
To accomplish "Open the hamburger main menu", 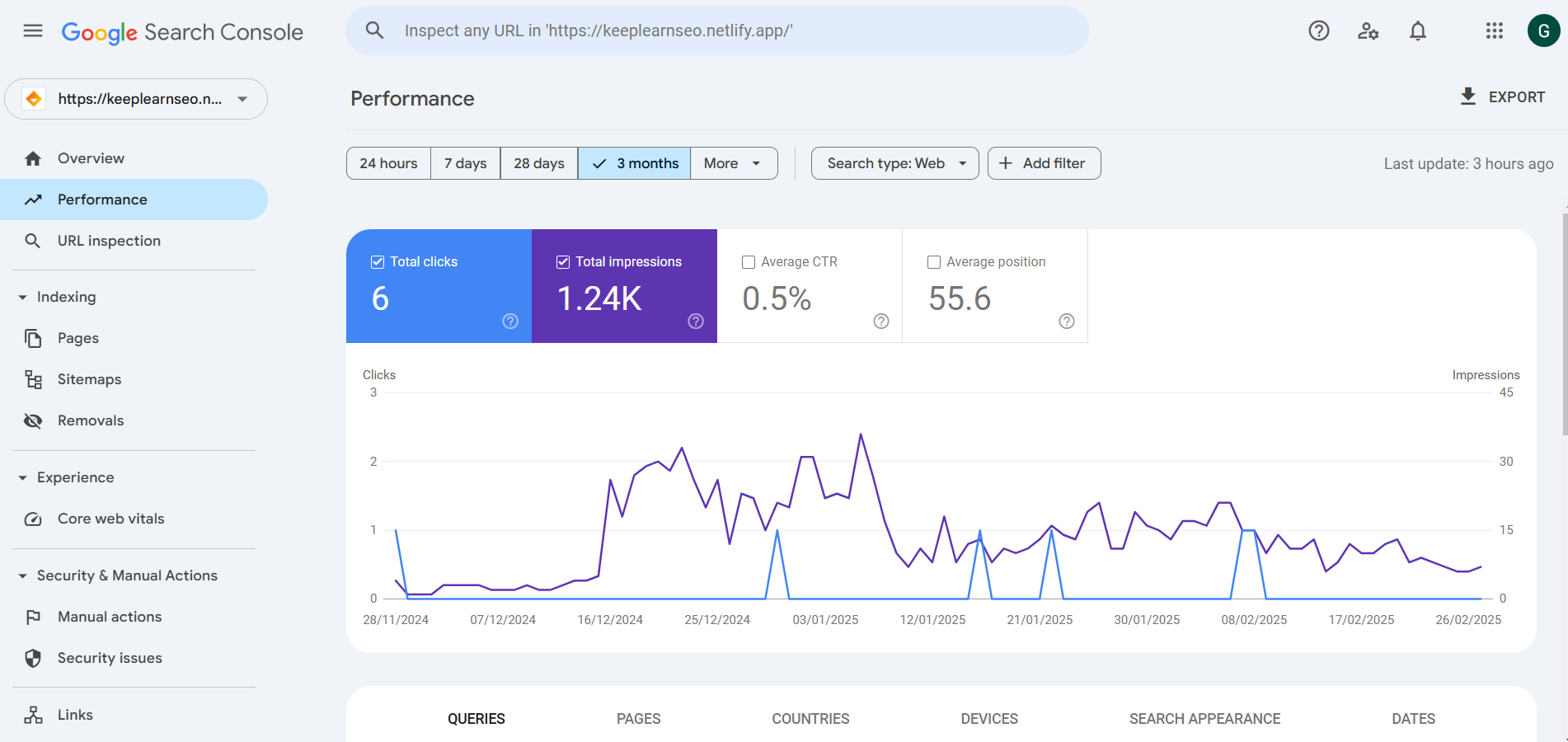I will coord(33,31).
